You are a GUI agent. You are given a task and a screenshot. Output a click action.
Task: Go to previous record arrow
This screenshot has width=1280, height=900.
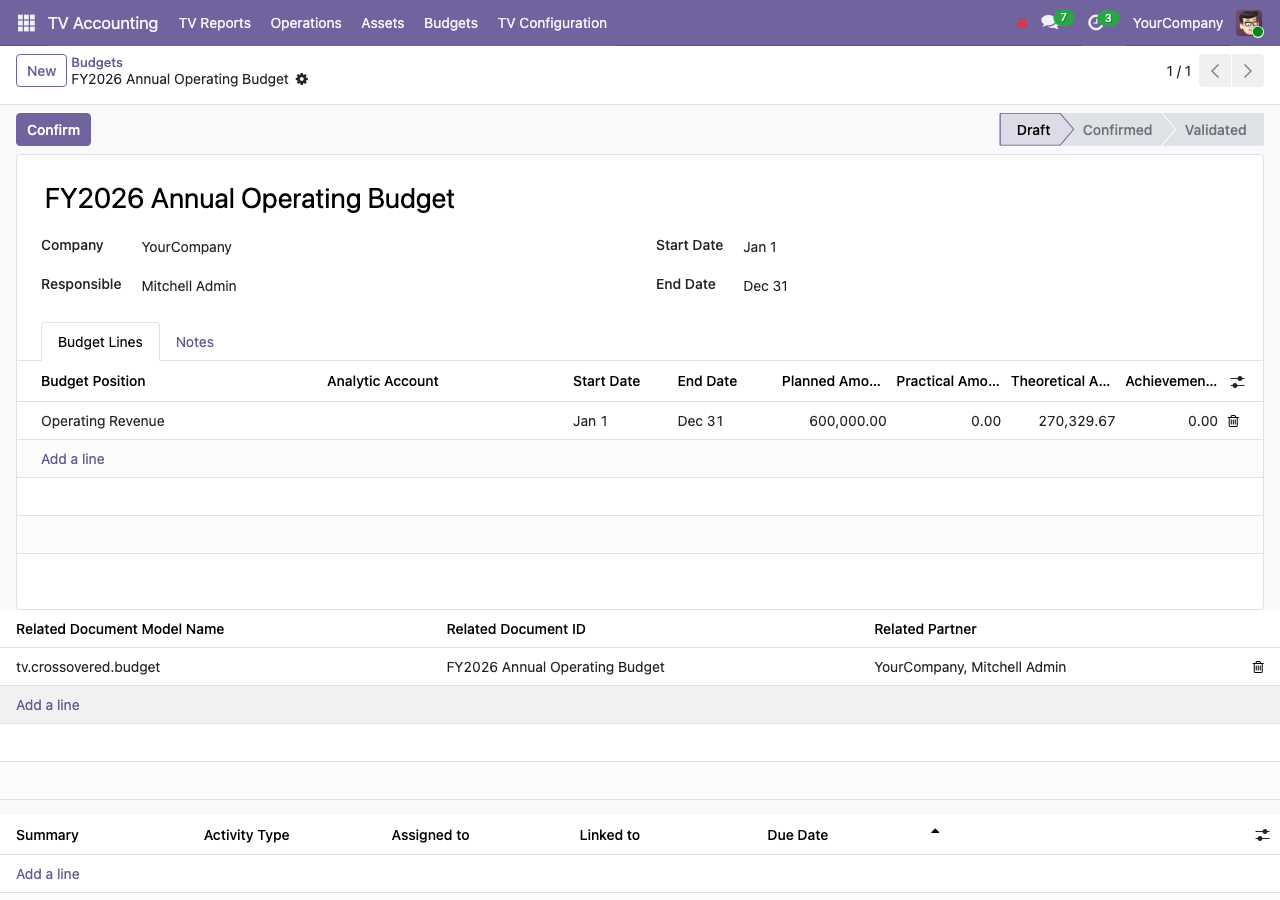tap(1215, 71)
